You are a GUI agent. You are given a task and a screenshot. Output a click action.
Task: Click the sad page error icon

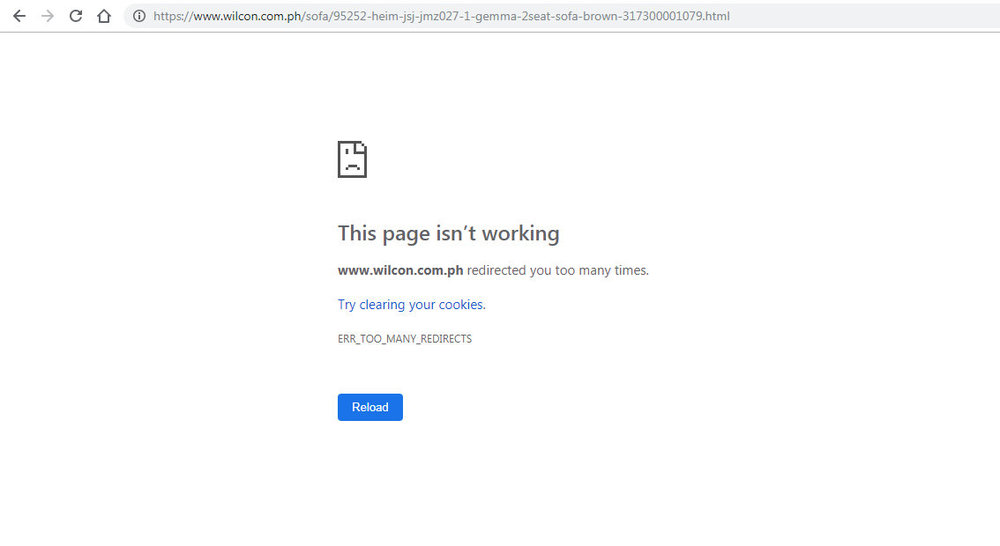(x=352, y=159)
